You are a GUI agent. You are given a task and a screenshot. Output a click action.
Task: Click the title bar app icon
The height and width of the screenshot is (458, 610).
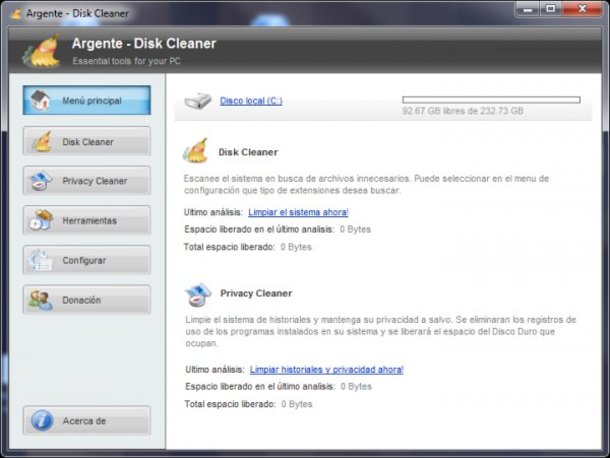(x=16, y=14)
